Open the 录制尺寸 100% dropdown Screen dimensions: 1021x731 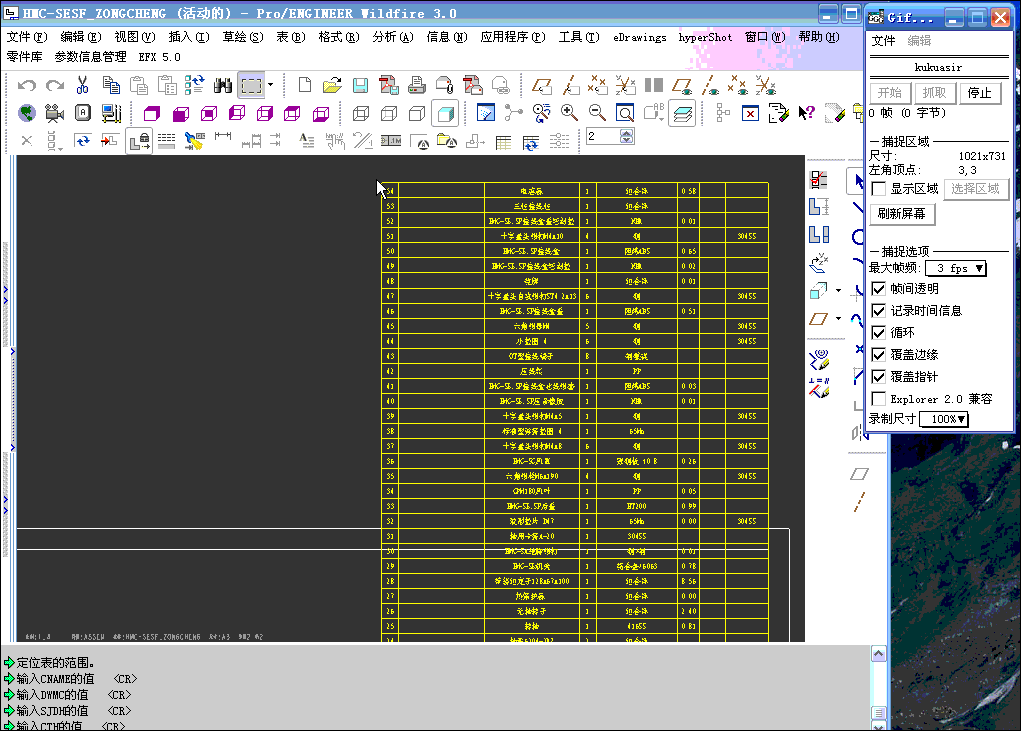click(x=944, y=419)
